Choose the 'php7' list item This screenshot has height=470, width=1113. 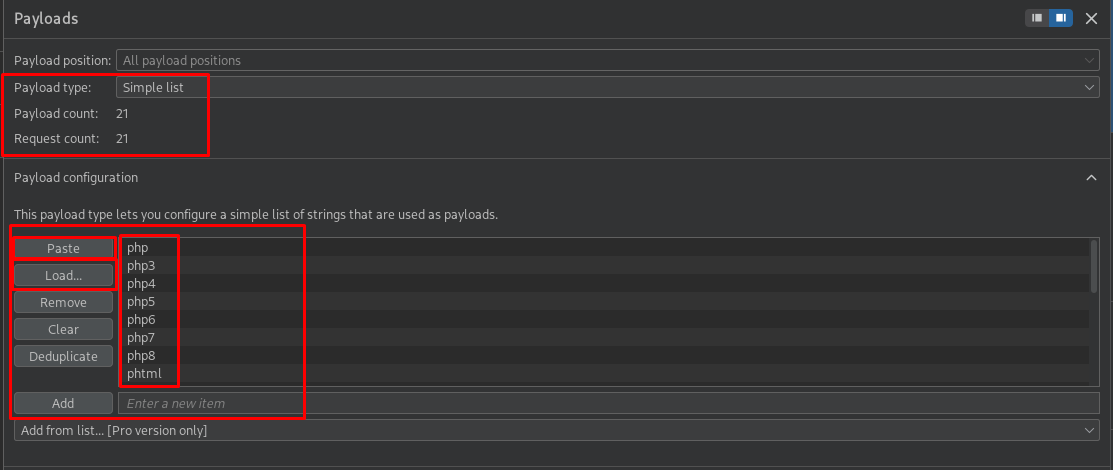pos(141,338)
